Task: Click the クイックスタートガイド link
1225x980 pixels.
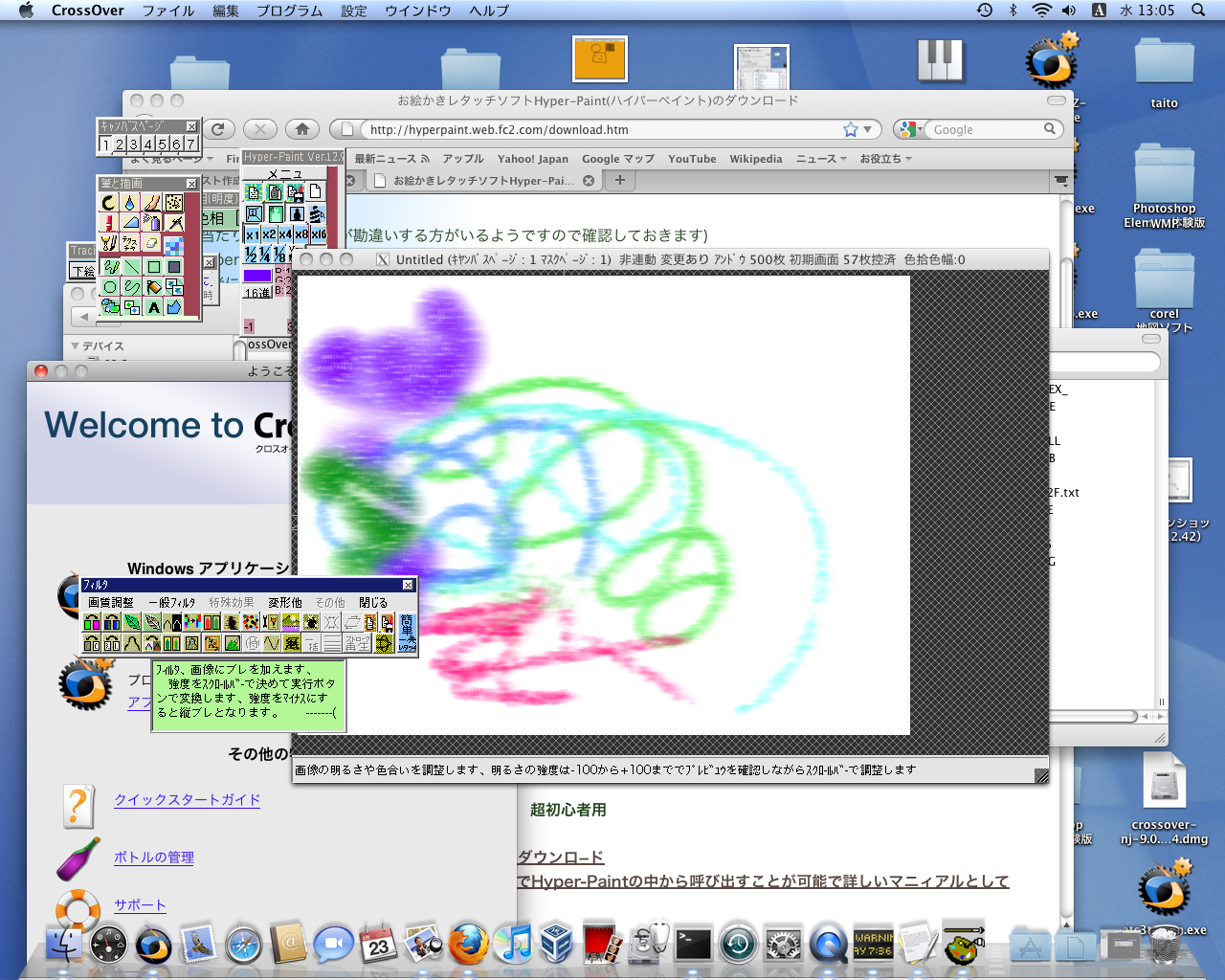Action: point(187,800)
